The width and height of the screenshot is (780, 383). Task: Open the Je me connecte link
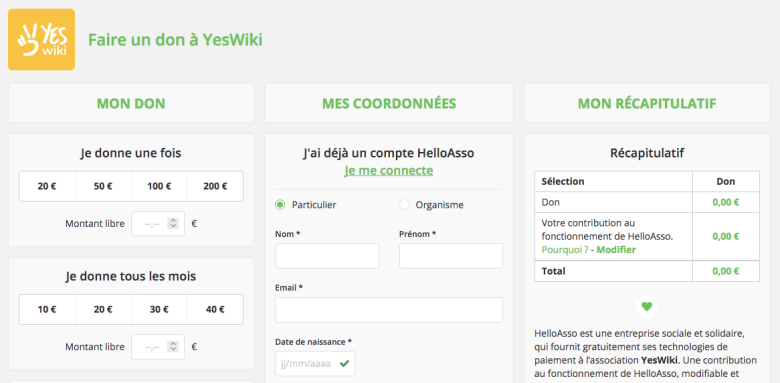click(x=389, y=171)
